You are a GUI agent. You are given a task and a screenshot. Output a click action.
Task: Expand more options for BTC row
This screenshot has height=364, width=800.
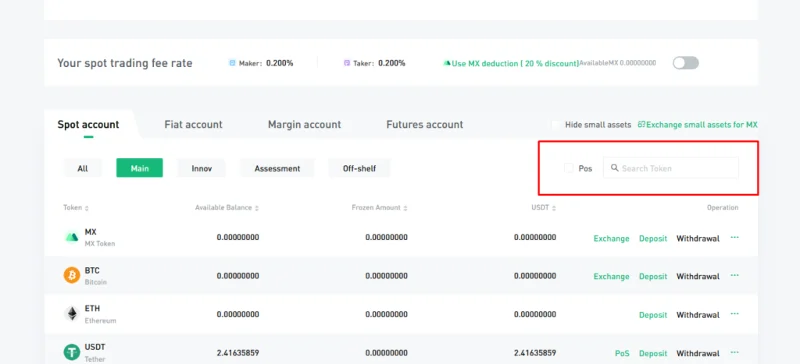pos(735,275)
